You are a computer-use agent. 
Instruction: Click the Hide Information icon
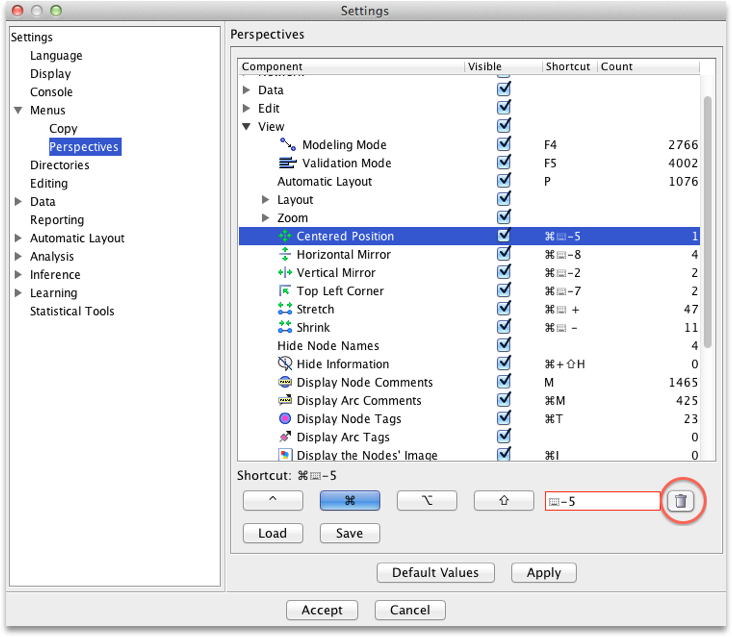(x=285, y=364)
